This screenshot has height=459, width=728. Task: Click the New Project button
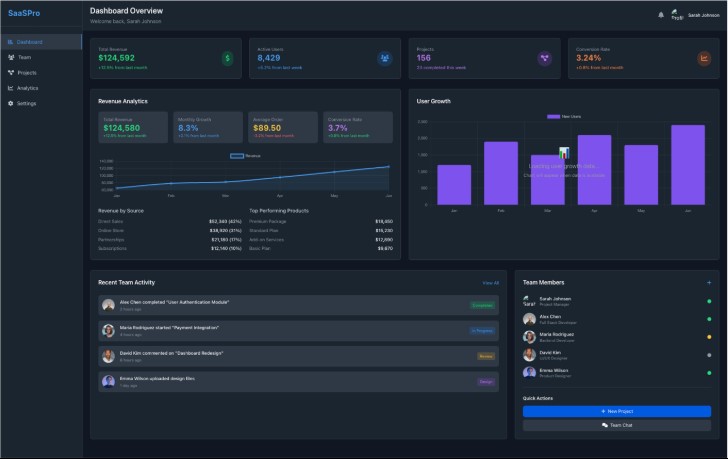[x=617, y=411]
